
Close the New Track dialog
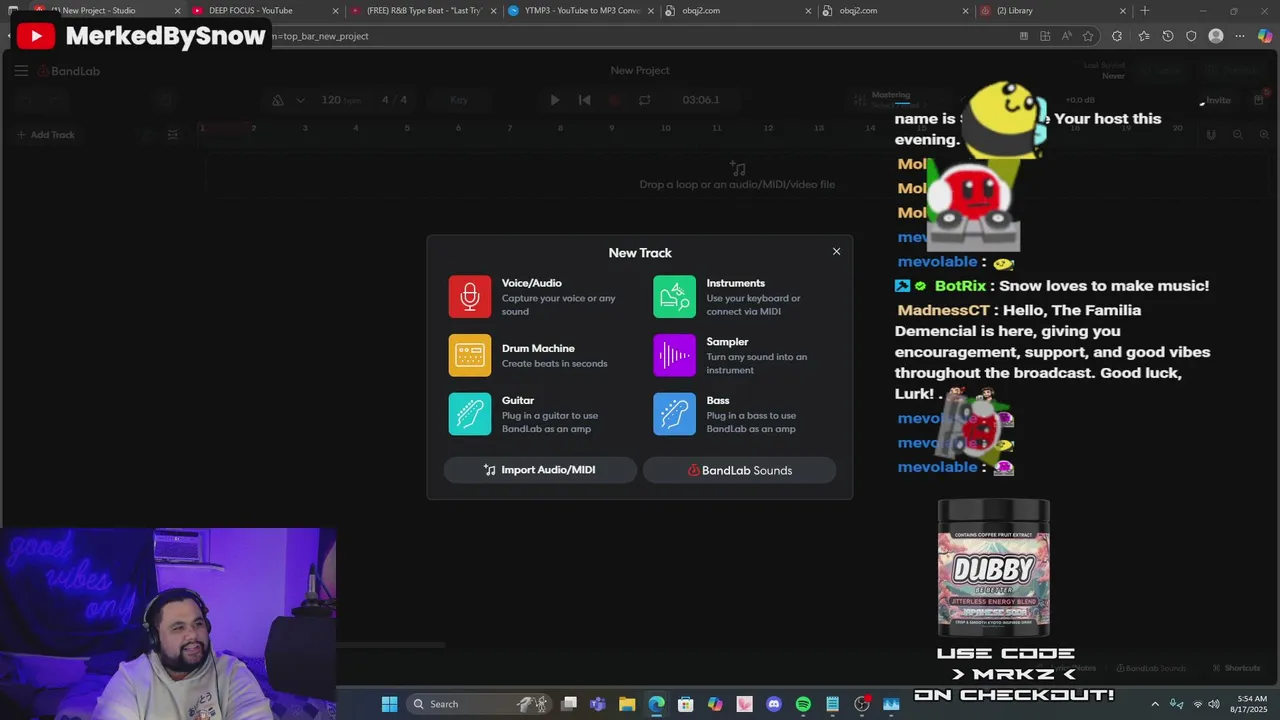[837, 251]
